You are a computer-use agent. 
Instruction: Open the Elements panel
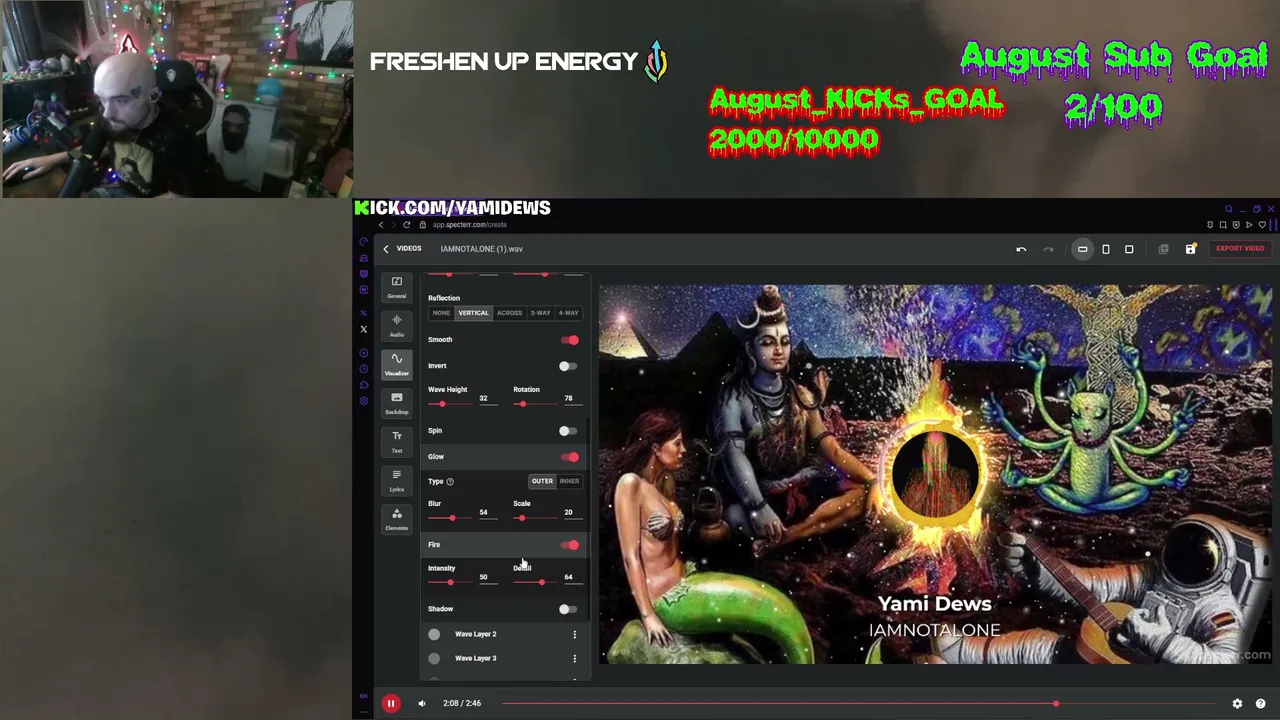397,519
